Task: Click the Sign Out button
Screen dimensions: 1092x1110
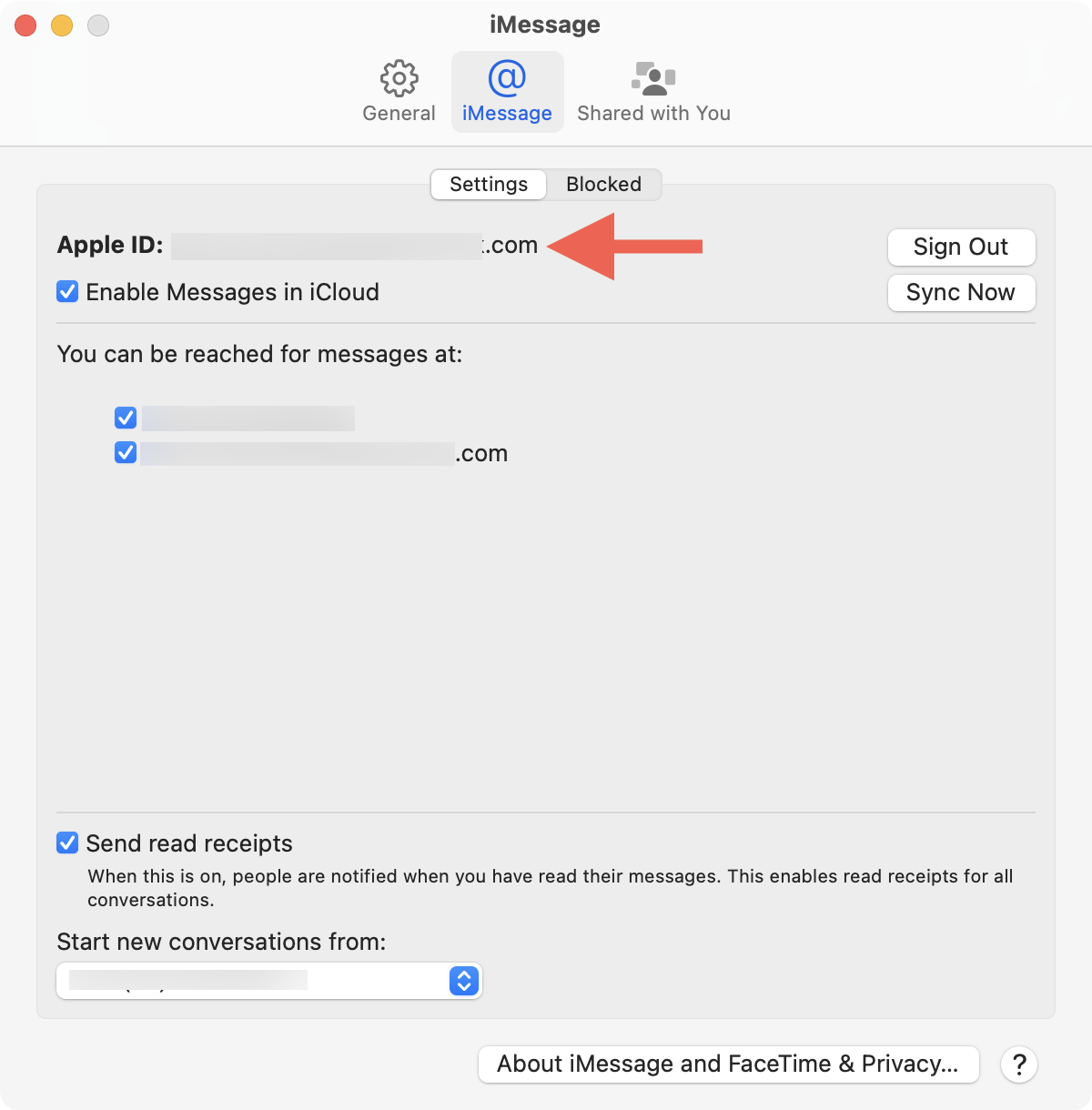Action: (961, 247)
